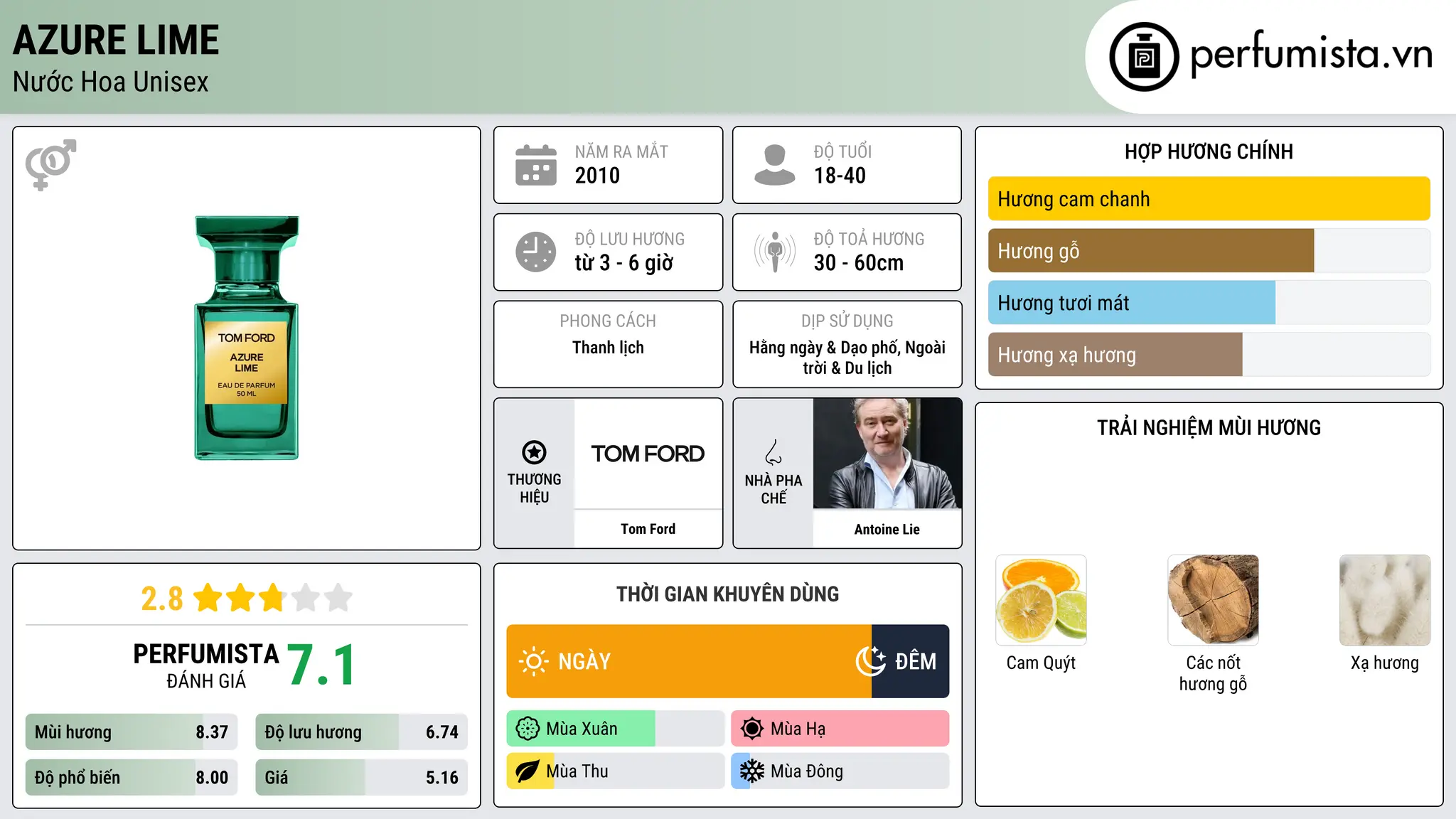Click the projection value 30 - 60cm

[x=858, y=263]
